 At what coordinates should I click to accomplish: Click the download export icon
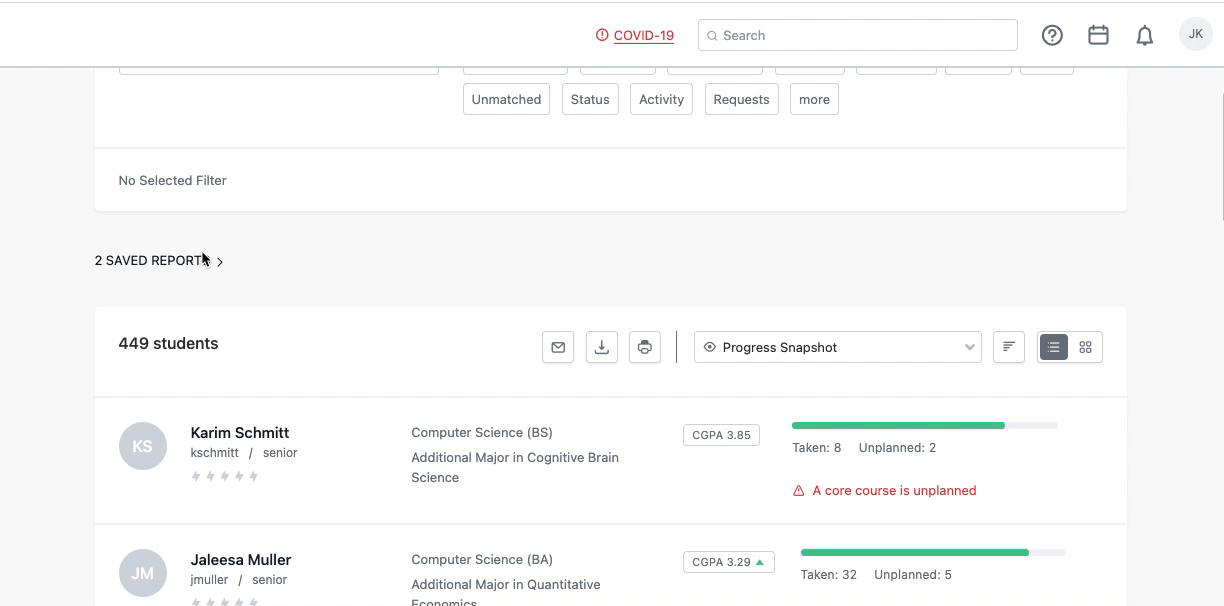point(601,347)
